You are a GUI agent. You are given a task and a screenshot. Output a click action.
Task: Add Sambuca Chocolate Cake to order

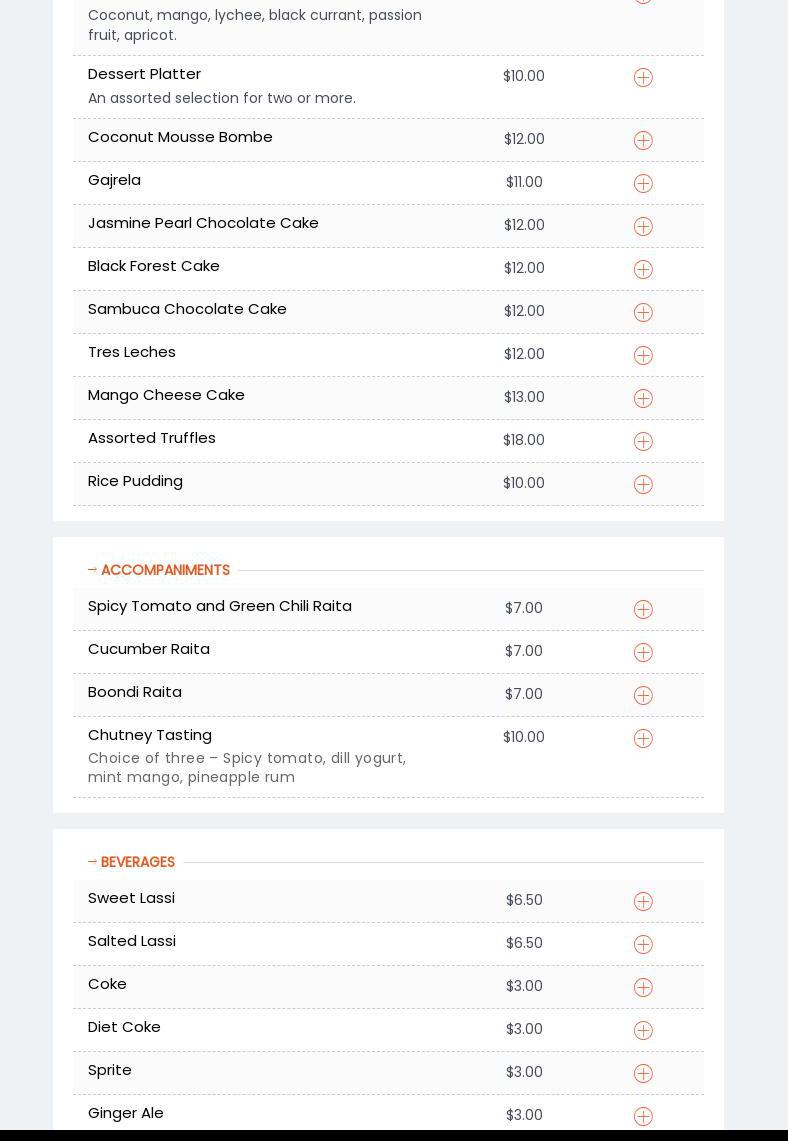coord(643,313)
